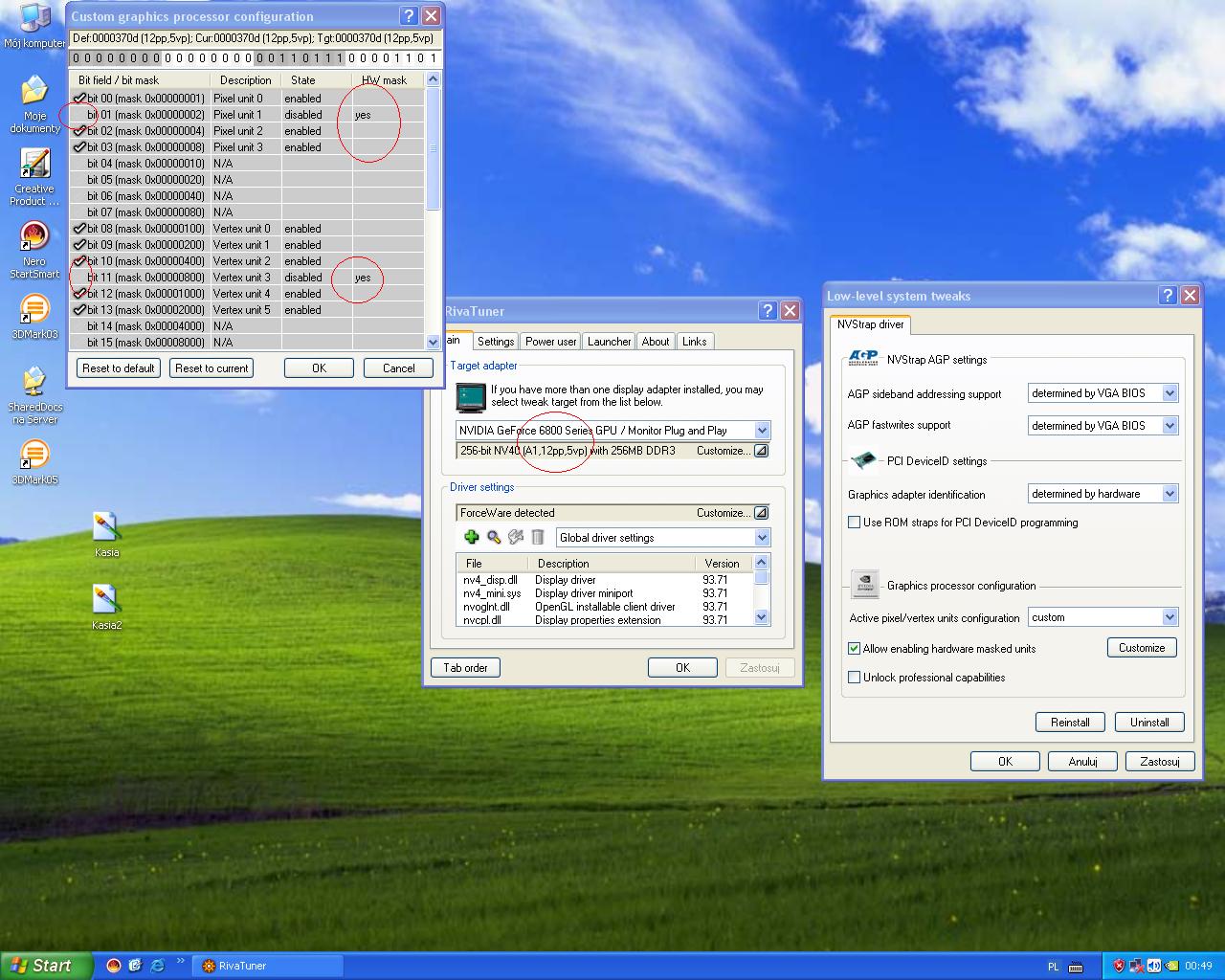1225x980 pixels.
Task: Open the security shield tray icon
Action: point(1120,966)
